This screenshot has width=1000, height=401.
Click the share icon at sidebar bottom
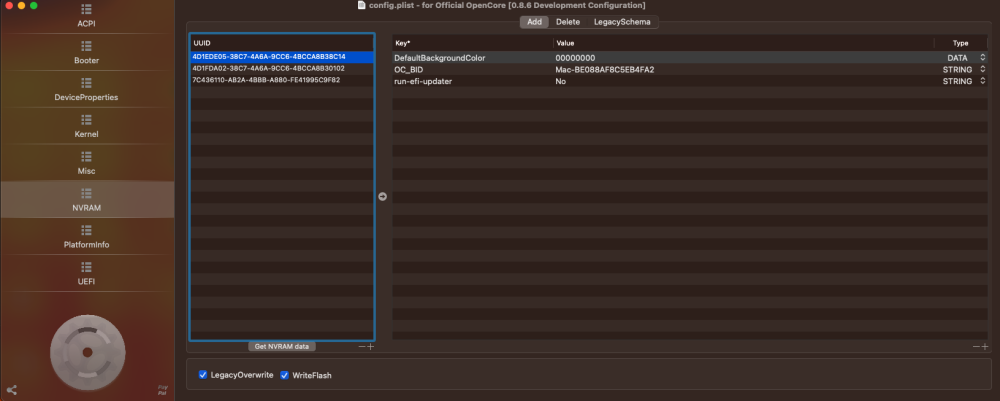[x=11, y=390]
